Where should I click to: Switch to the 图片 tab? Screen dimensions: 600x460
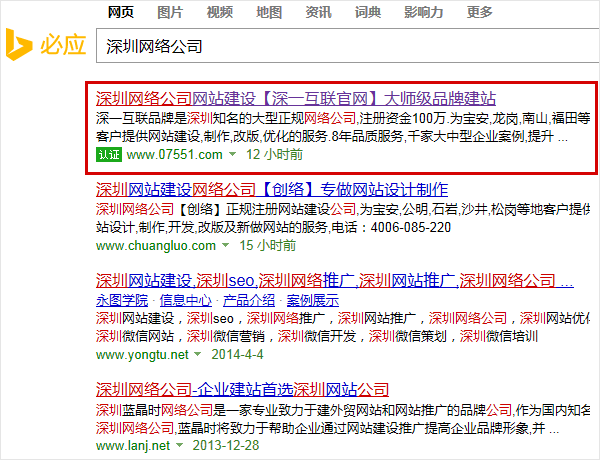(x=170, y=12)
